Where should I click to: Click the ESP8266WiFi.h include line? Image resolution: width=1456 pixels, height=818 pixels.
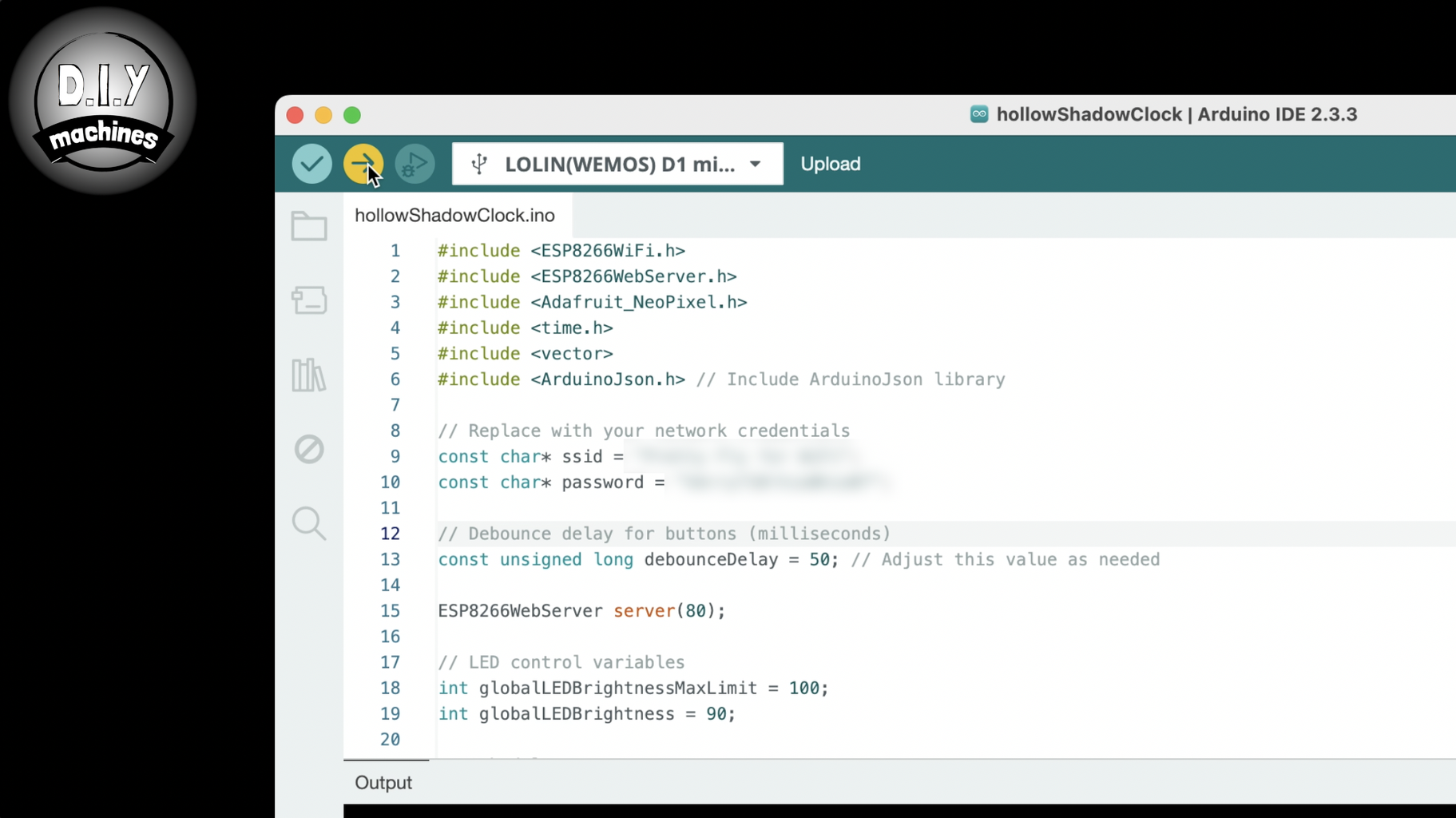[x=561, y=251]
